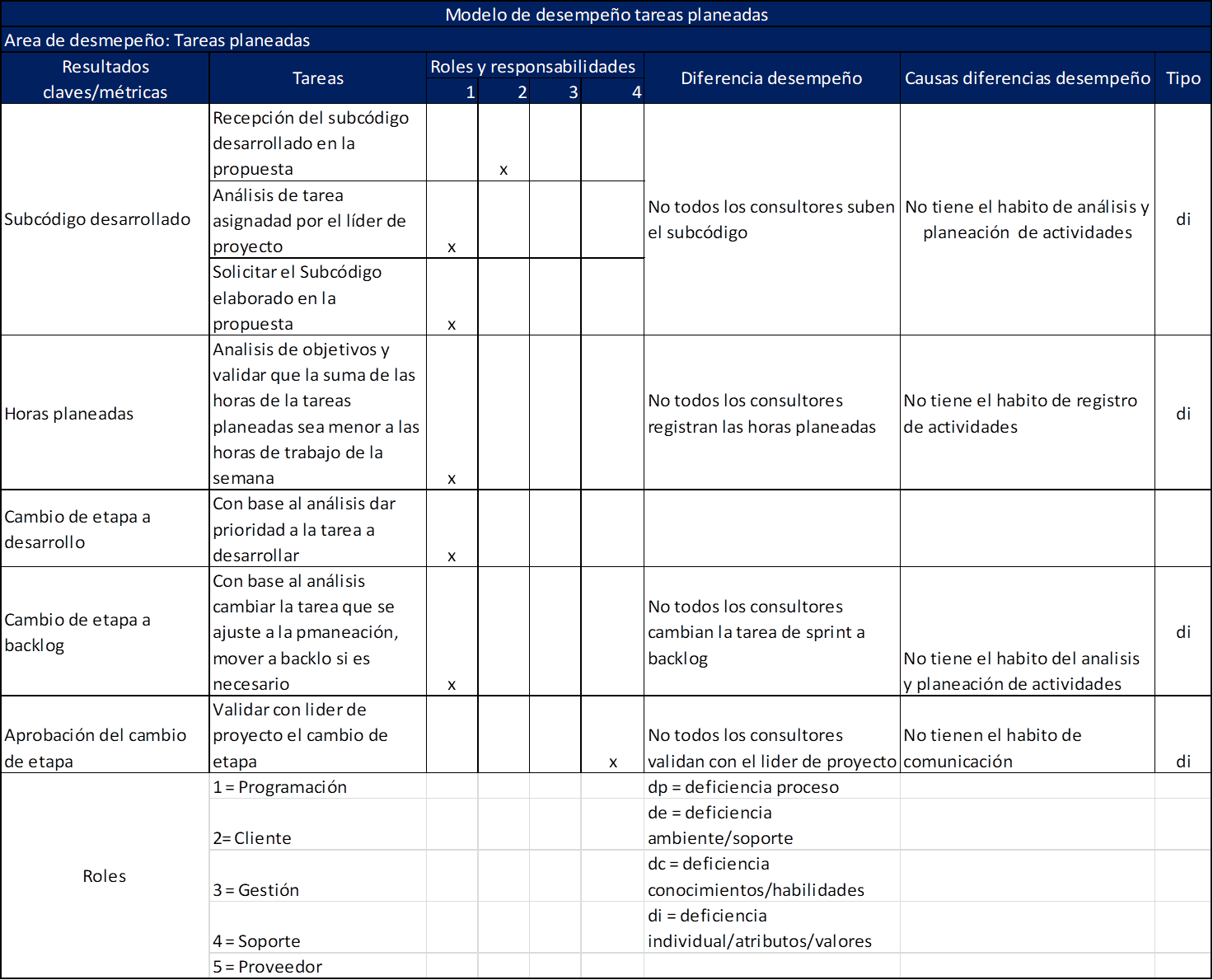The image size is (1213, 980).
Task: Select the 'Aprobación del cambio de etapa' cell
Action: pyautogui.click(x=105, y=735)
